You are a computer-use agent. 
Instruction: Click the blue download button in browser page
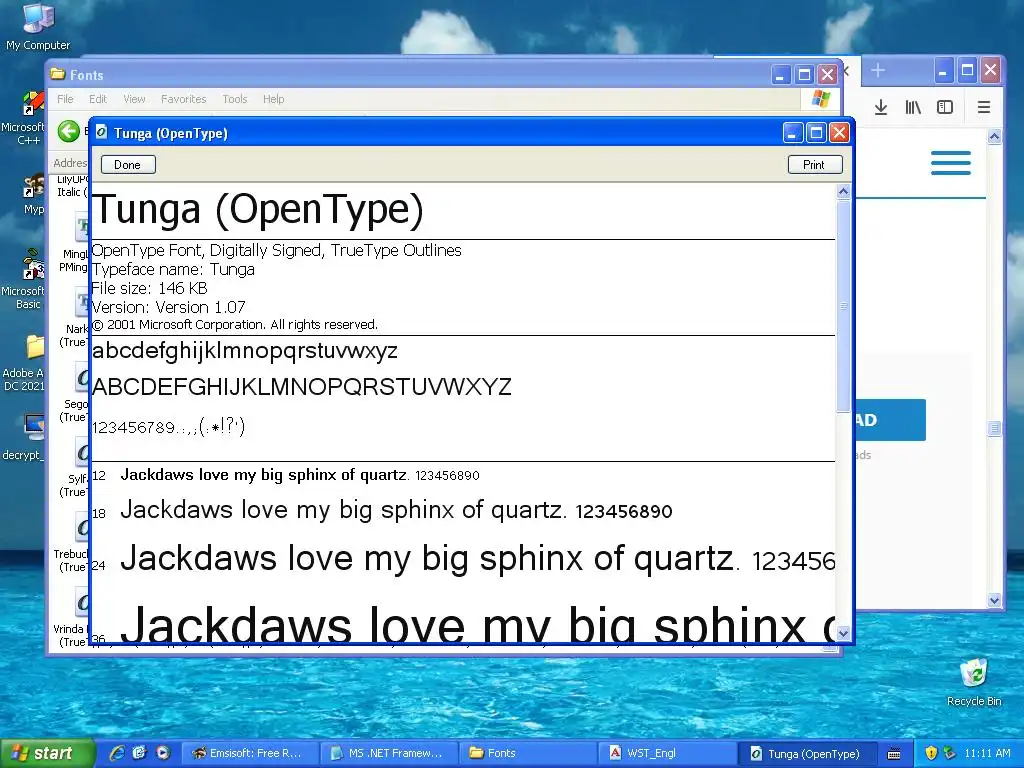[890, 420]
